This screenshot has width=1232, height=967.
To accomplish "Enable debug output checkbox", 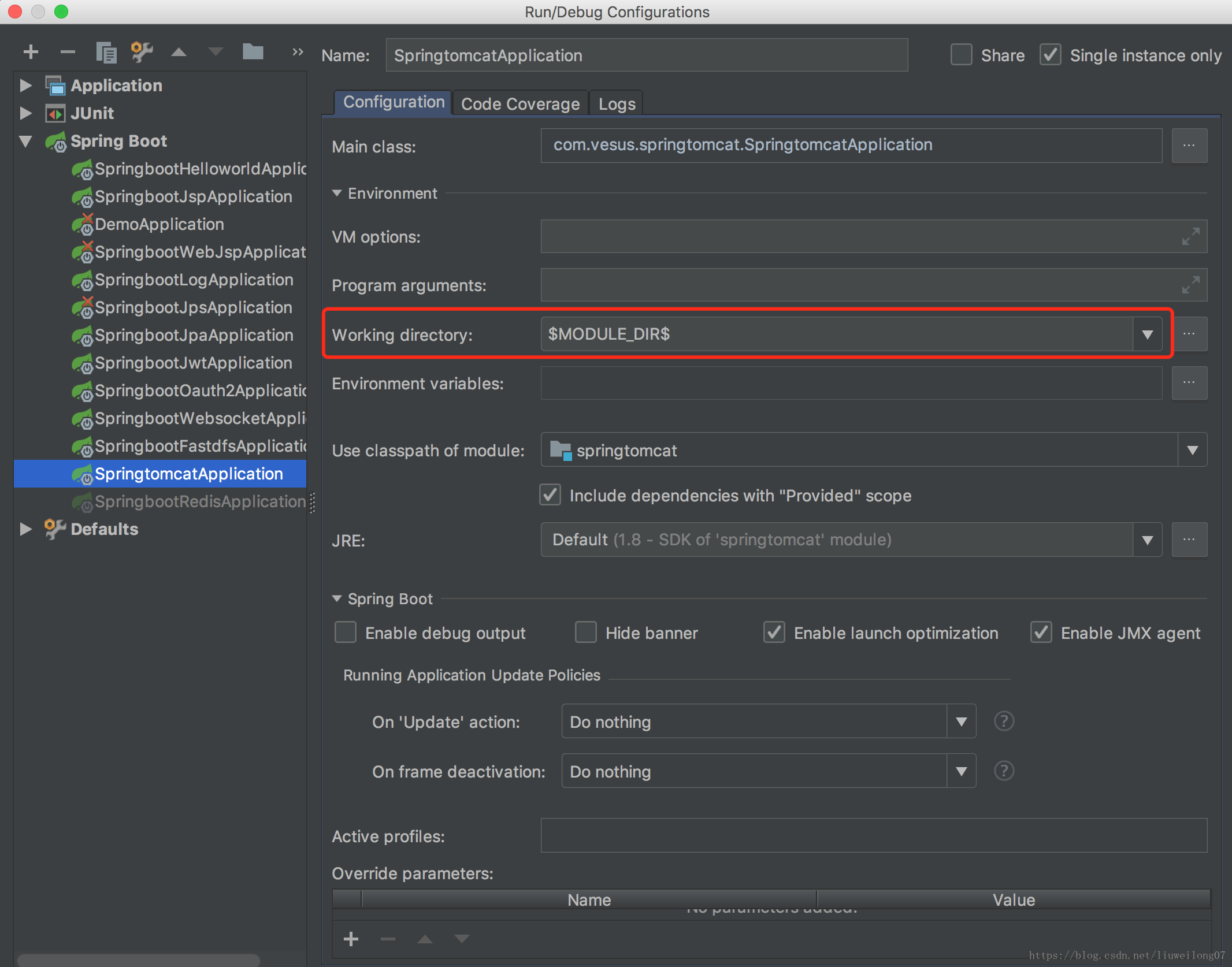I will click(x=345, y=633).
